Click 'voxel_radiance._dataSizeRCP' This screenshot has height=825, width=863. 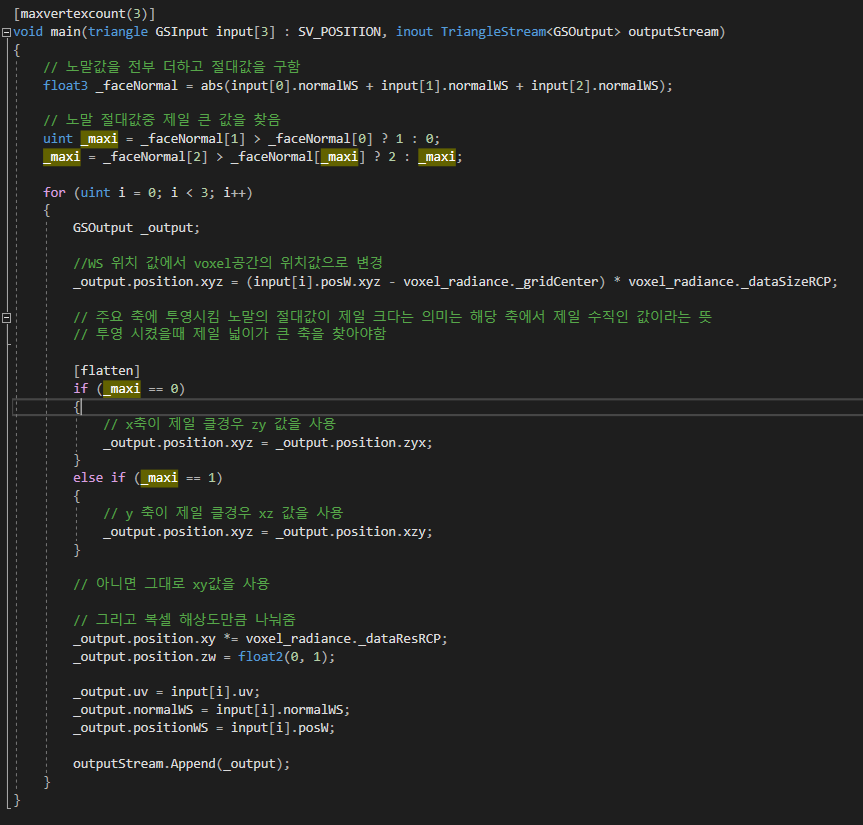tap(729, 282)
